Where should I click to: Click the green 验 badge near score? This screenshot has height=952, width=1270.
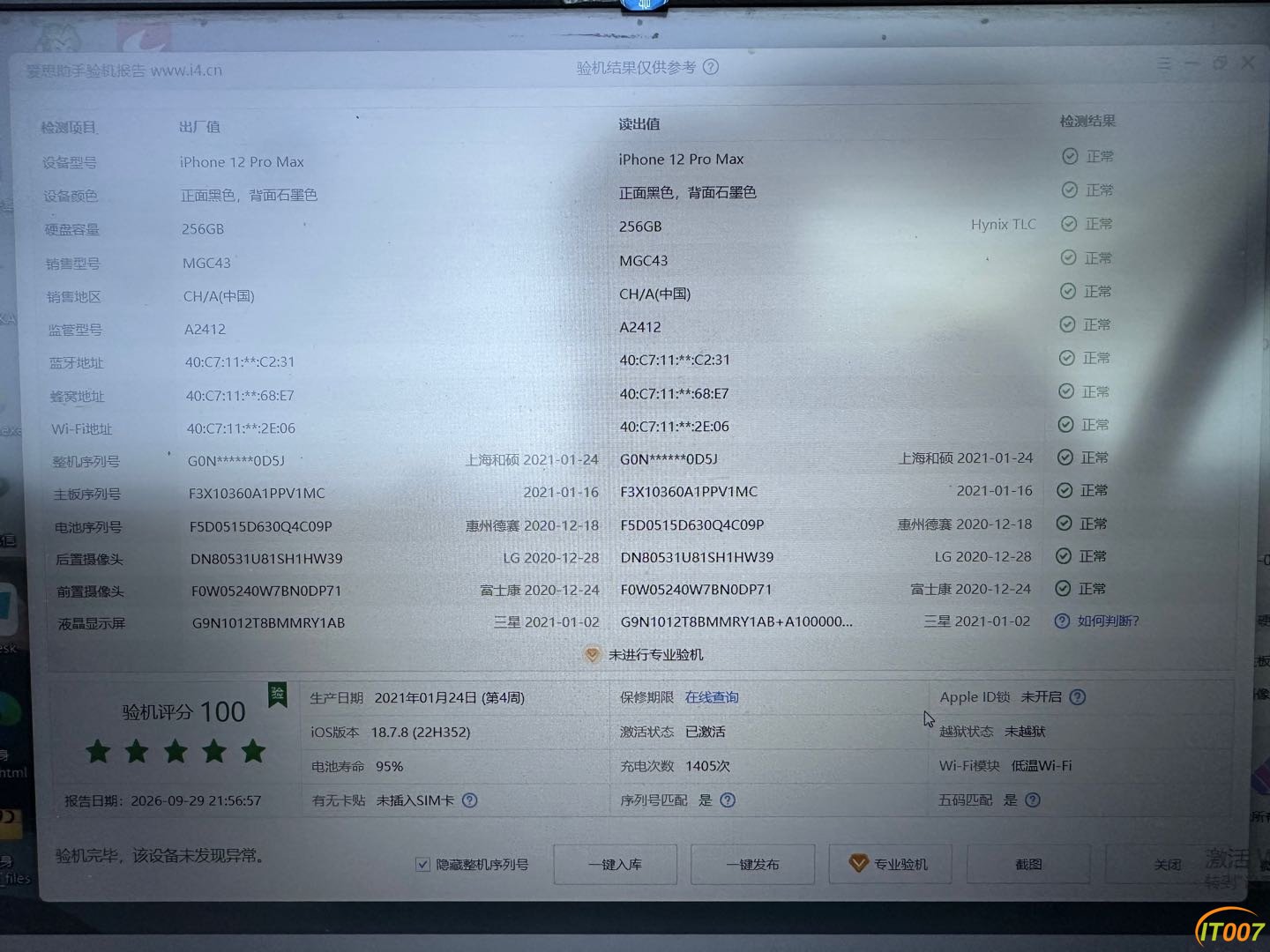click(x=278, y=695)
